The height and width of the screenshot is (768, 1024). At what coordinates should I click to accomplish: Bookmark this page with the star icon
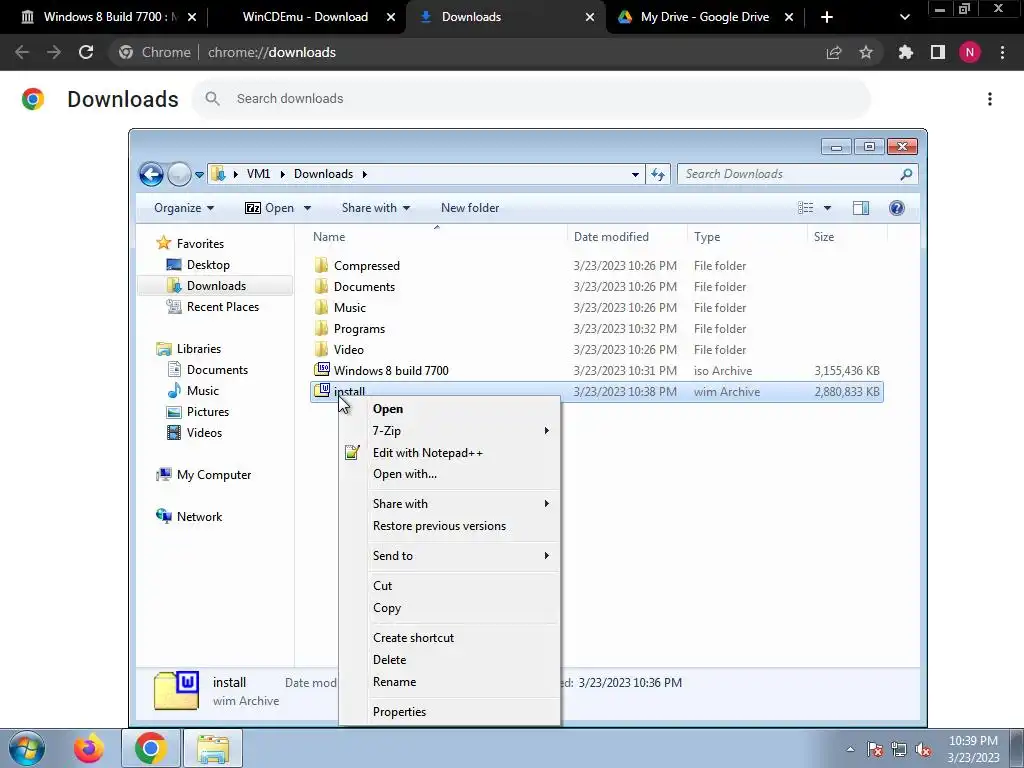pyautogui.click(x=866, y=52)
